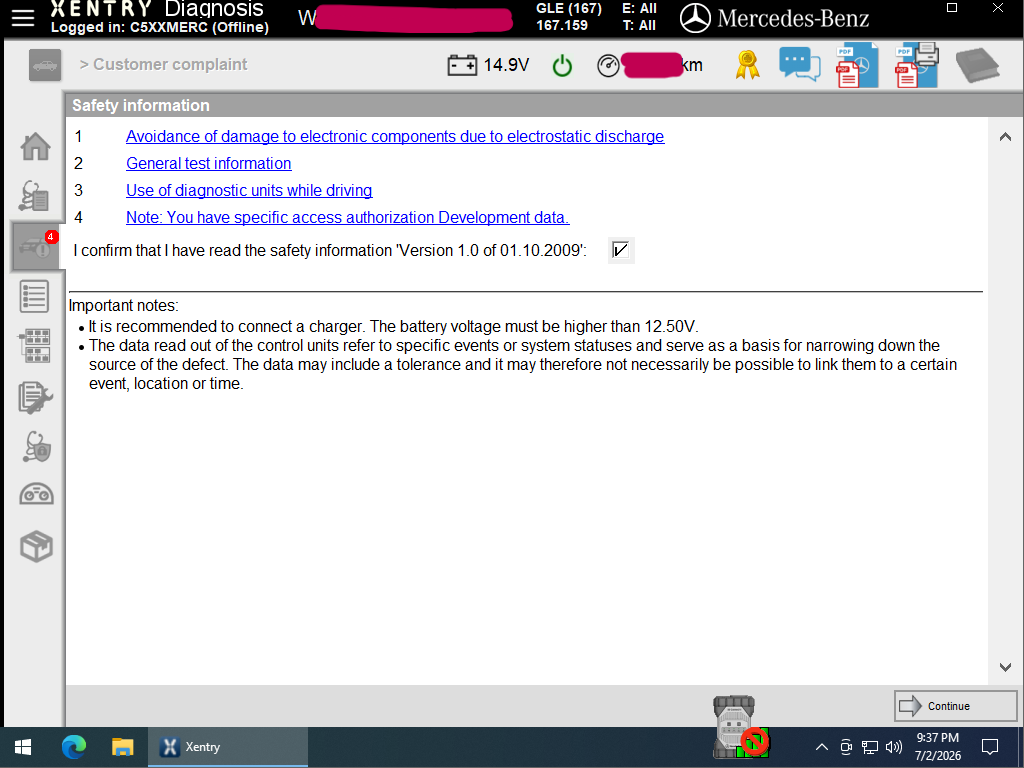
Task: Open the hamburger main menu
Action: pos(23,18)
